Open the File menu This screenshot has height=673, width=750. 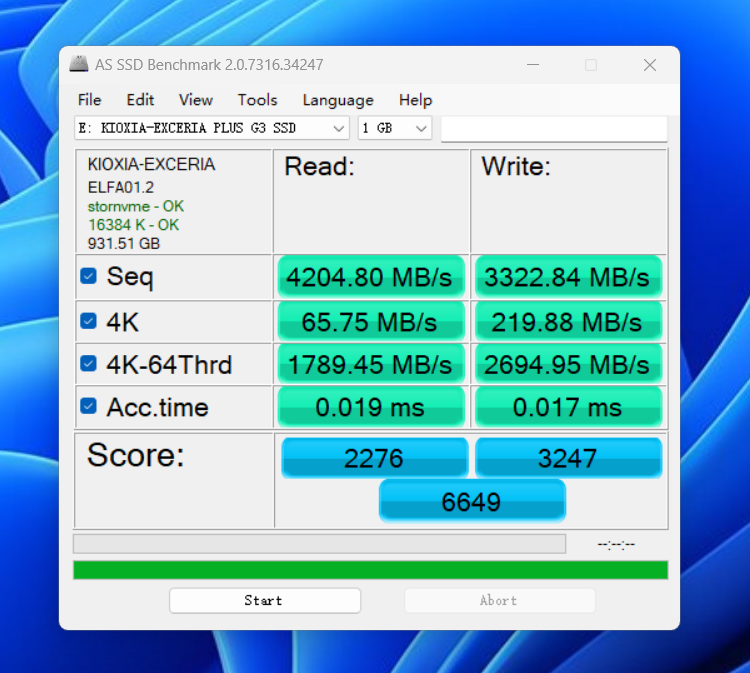click(x=89, y=99)
